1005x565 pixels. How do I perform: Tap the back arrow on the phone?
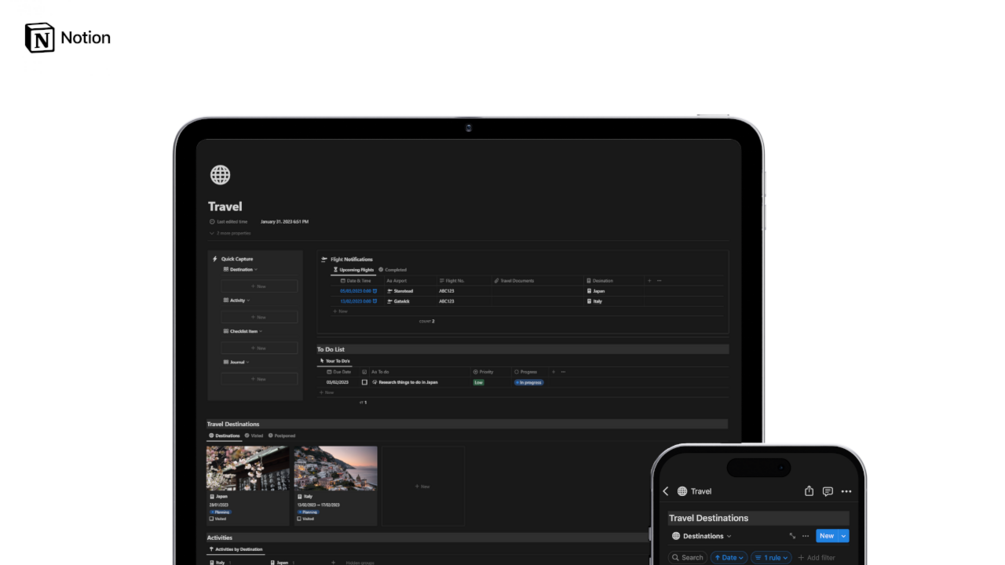point(666,491)
